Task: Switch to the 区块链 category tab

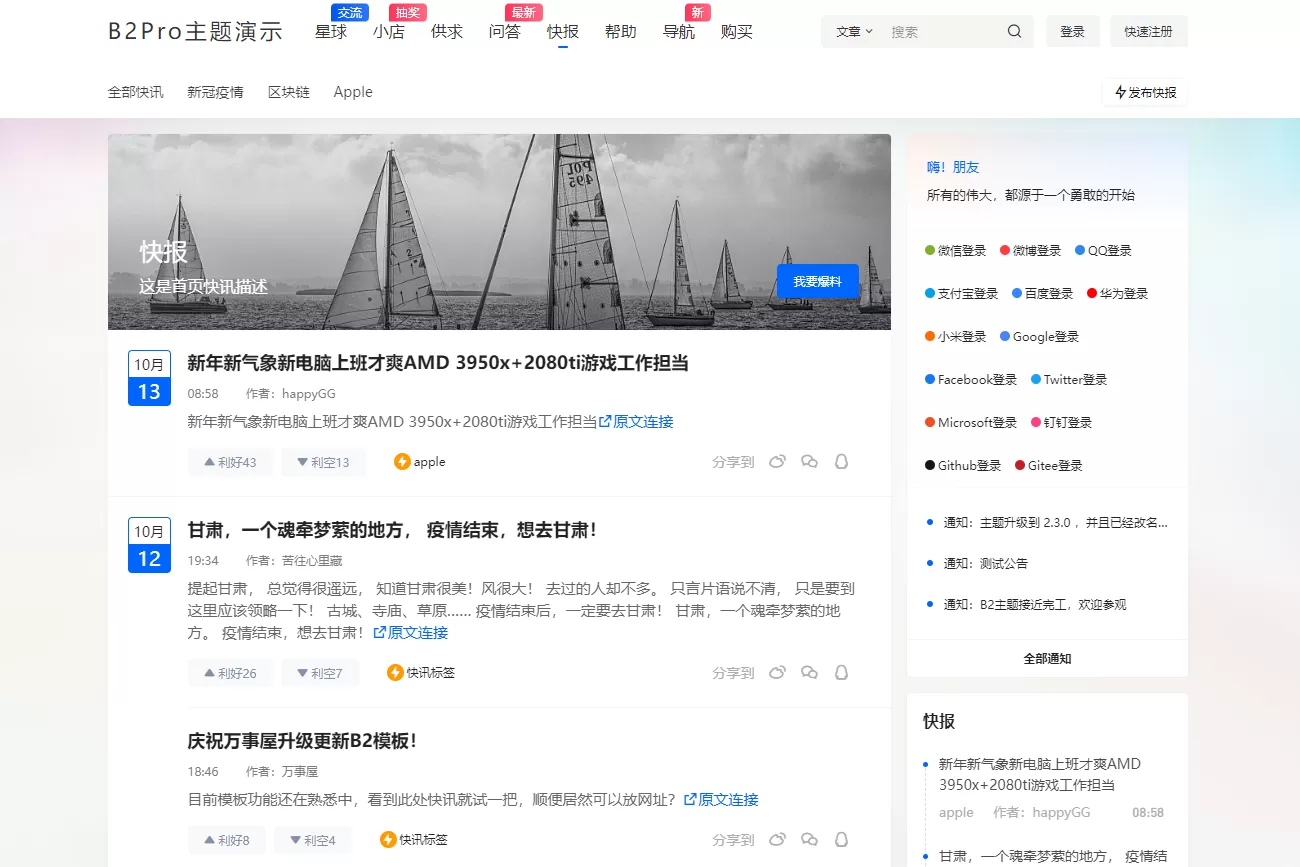Action: [x=289, y=92]
